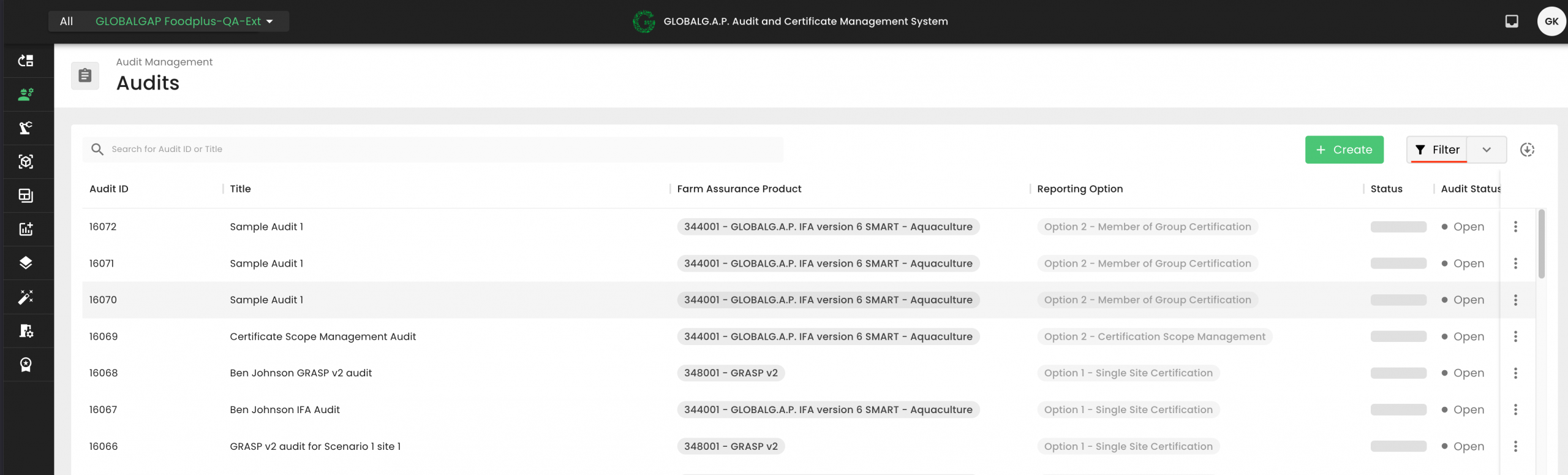
Task: Open the table layout sidebar icon
Action: pos(26,196)
